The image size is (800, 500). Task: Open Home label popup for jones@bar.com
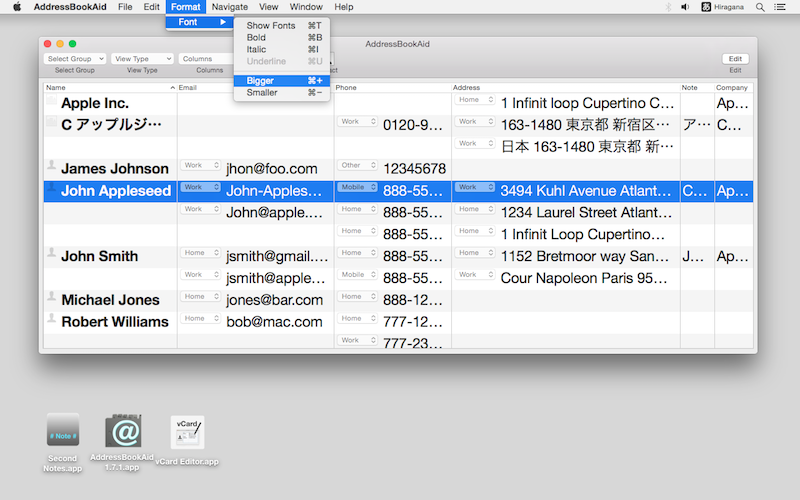[201, 296]
